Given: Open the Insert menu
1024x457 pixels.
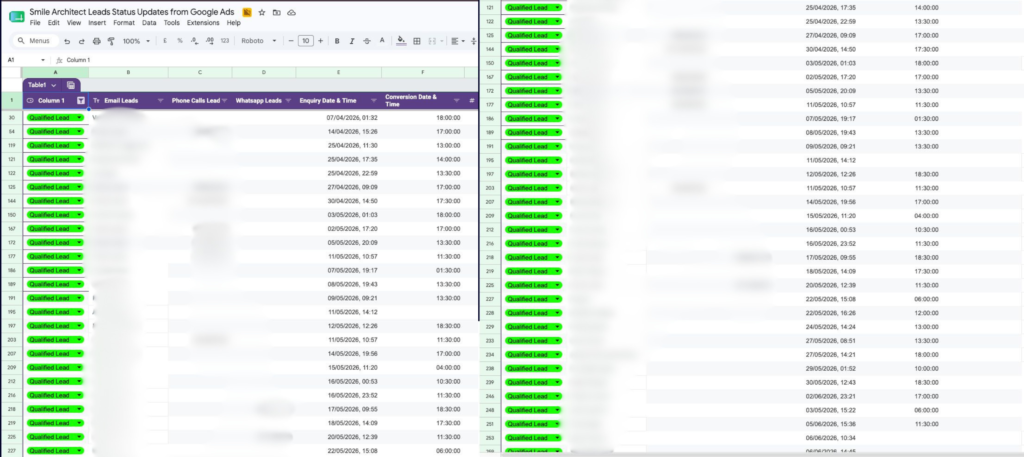Looking at the screenshot, I should [x=97, y=23].
